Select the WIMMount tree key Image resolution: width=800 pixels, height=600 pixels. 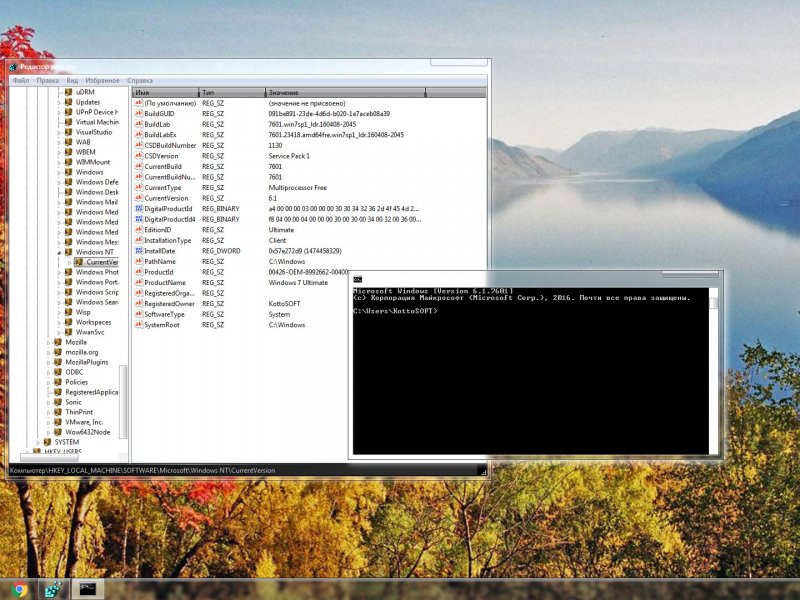coord(93,162)
